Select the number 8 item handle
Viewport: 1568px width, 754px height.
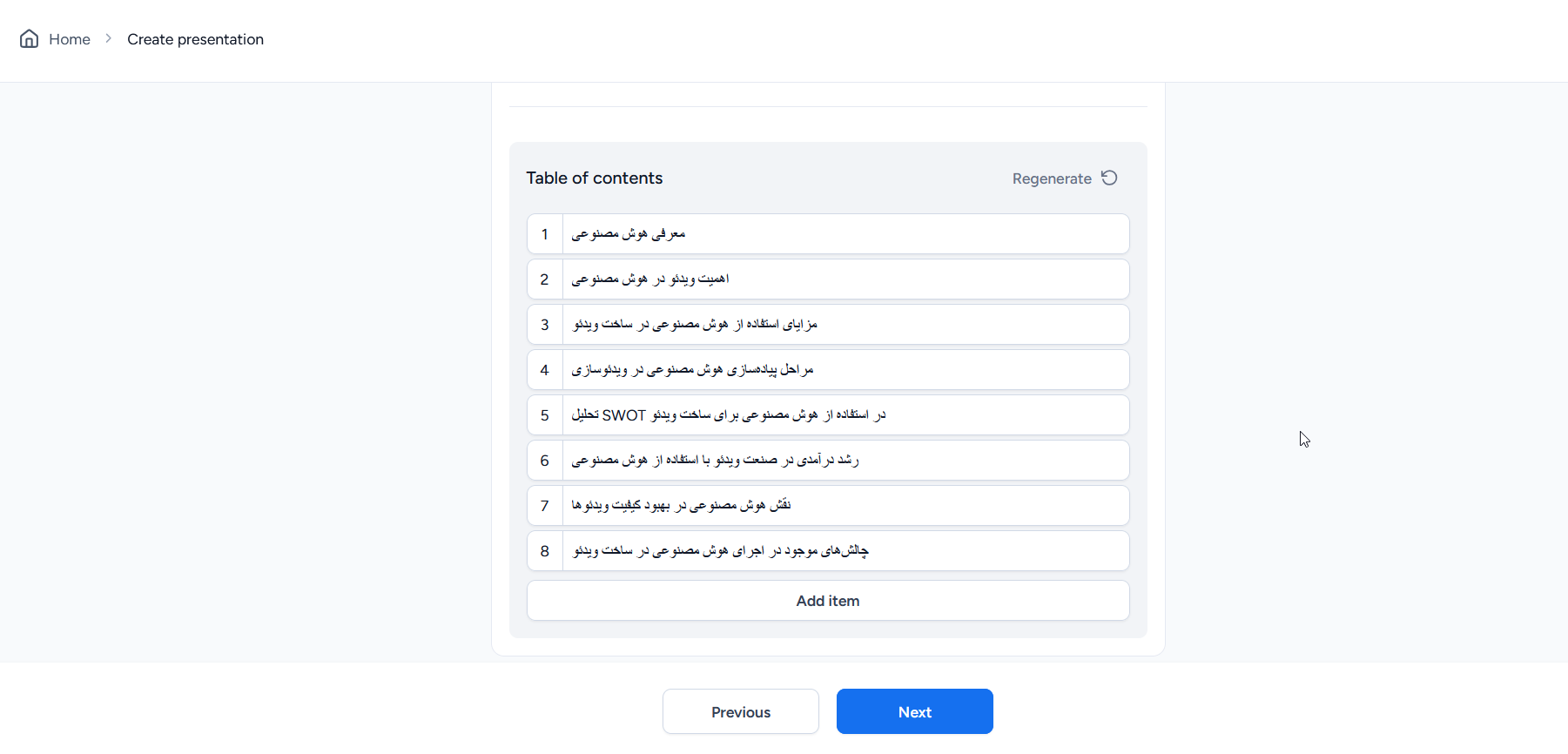click(x=545, y=551)
